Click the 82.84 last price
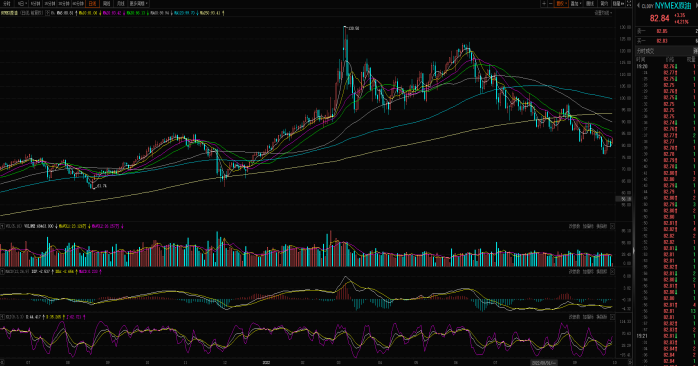Screen dimensions: 698x366 [x=659, y=18]
